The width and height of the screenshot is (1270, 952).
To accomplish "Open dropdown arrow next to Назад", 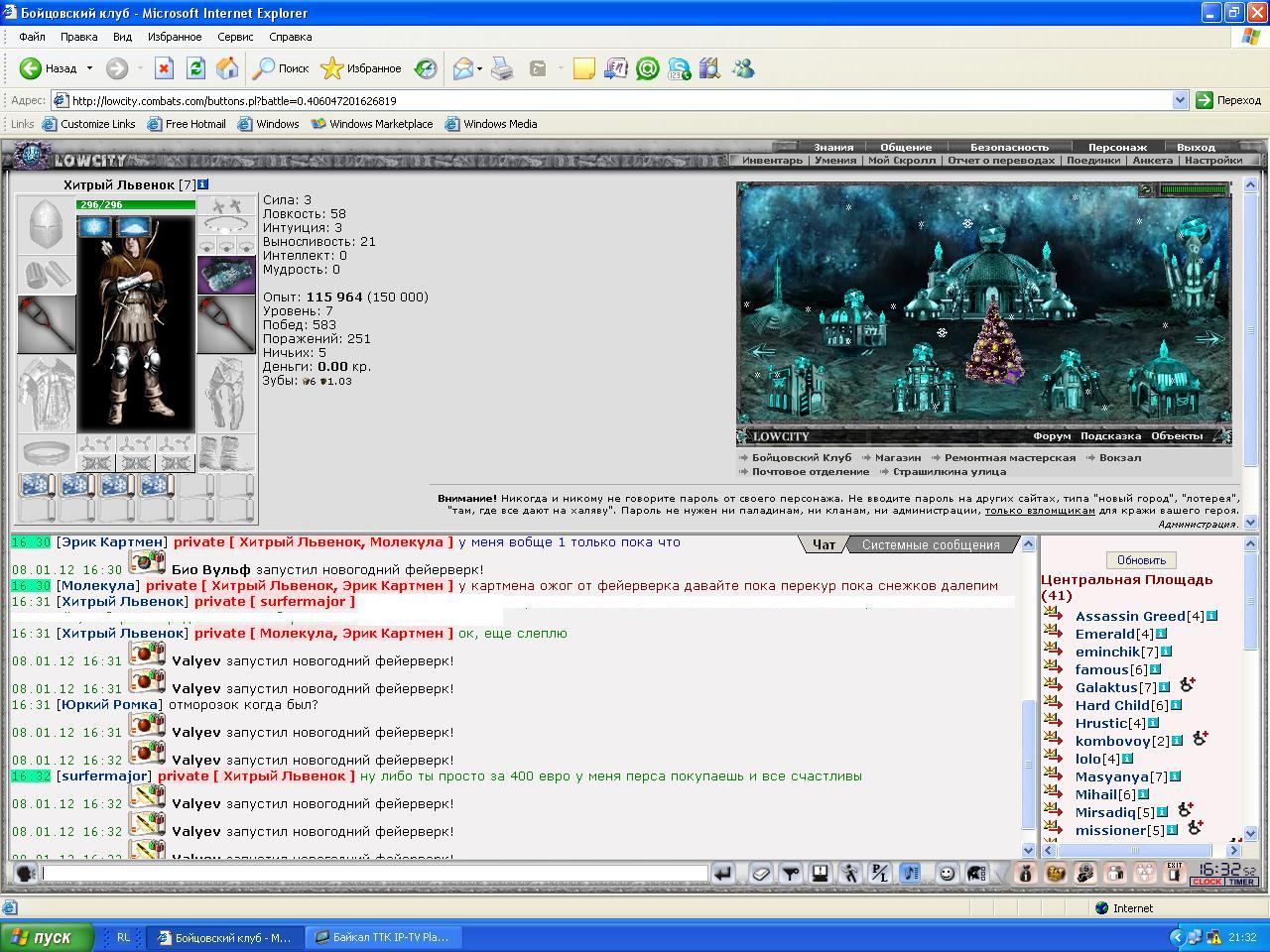I will tap(89, 68).
